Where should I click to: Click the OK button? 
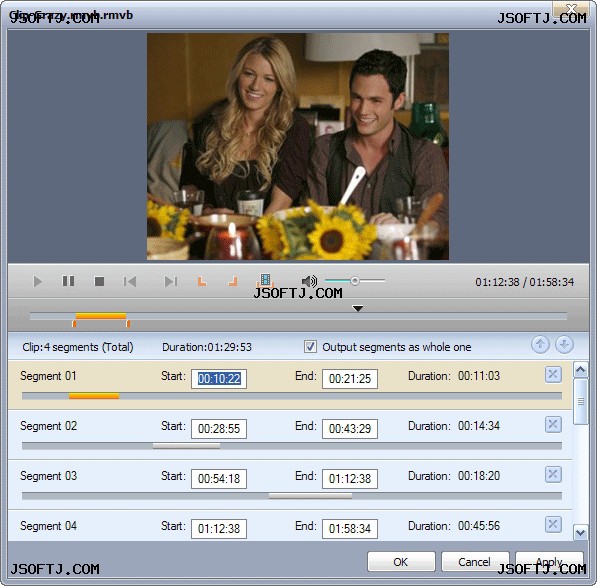(x=401, y=562)
